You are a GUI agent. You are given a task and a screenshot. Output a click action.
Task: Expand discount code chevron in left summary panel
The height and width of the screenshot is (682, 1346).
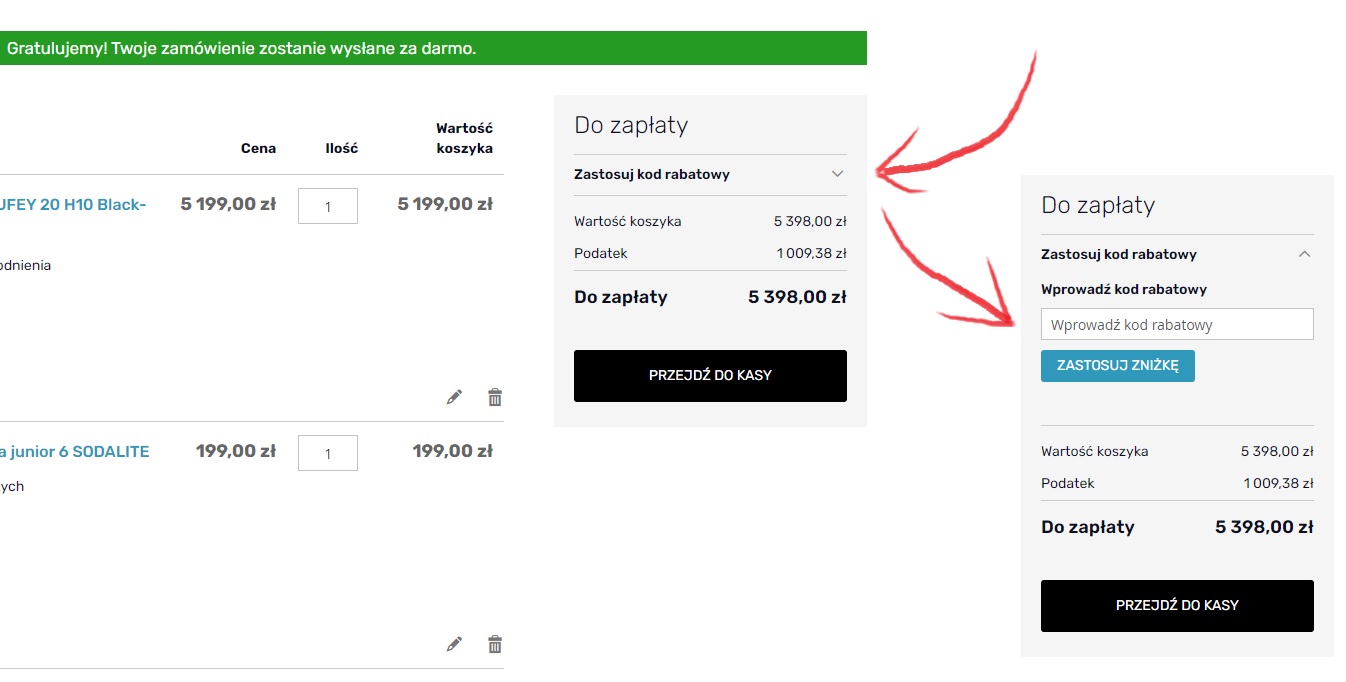pyautogui.click(x=838, y=174)
